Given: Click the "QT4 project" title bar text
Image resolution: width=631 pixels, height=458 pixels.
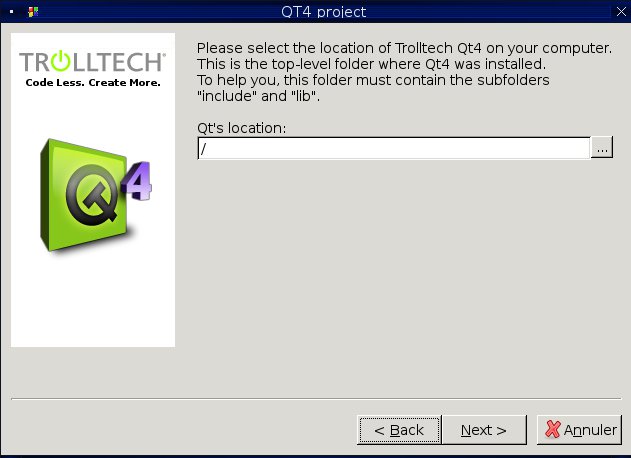Looking at the screenshot, I should click(324, 12).
